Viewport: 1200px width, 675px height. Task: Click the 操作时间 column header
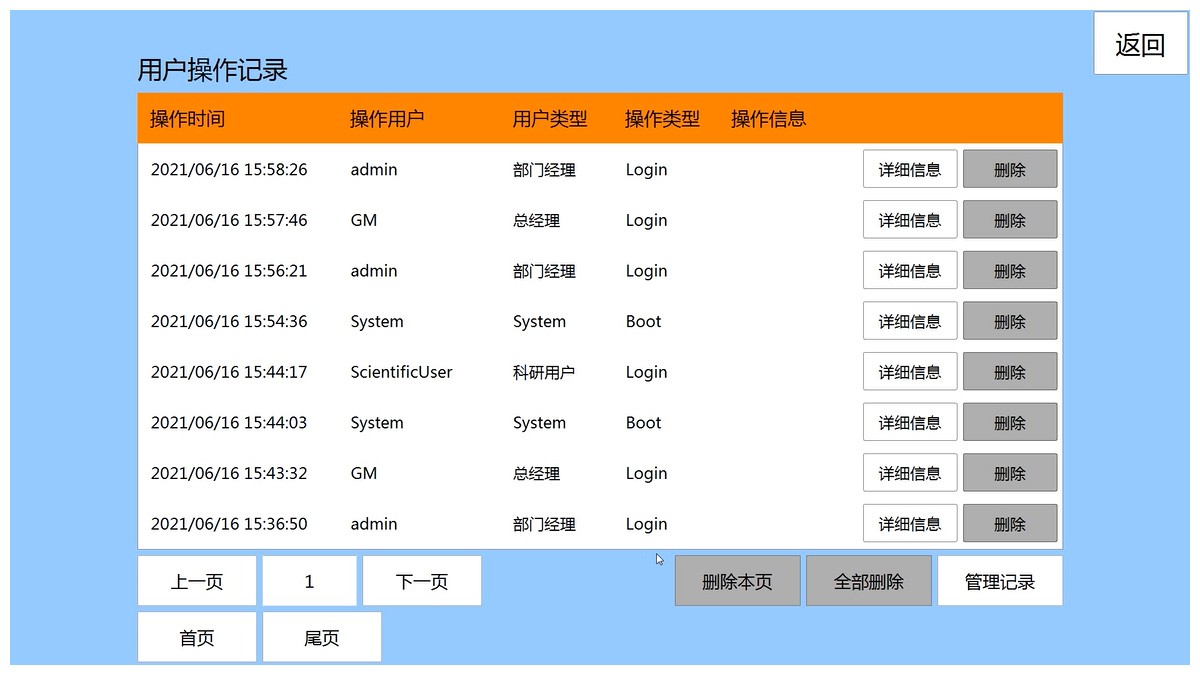(188, 119)
